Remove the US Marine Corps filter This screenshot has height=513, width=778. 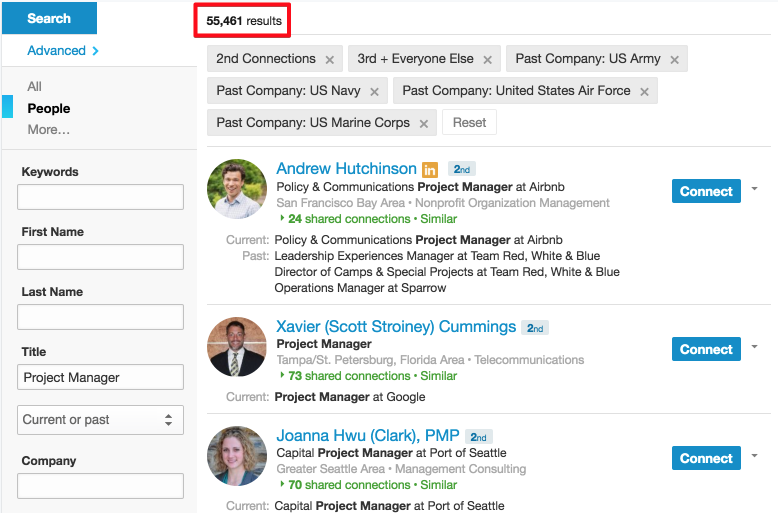pyautogui.click(x=424, y=124)
